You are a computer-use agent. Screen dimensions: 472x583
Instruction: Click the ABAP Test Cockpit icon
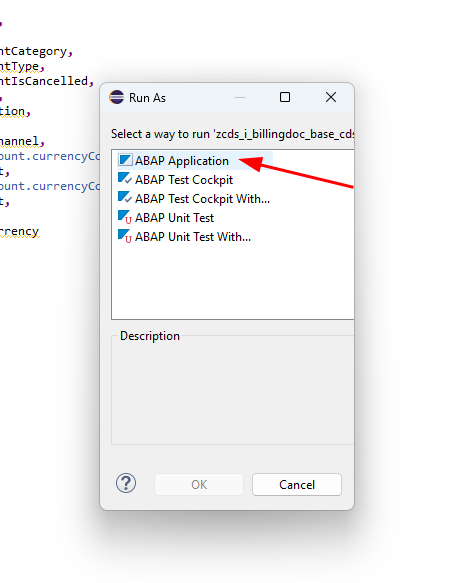click(x=125, y=178)
